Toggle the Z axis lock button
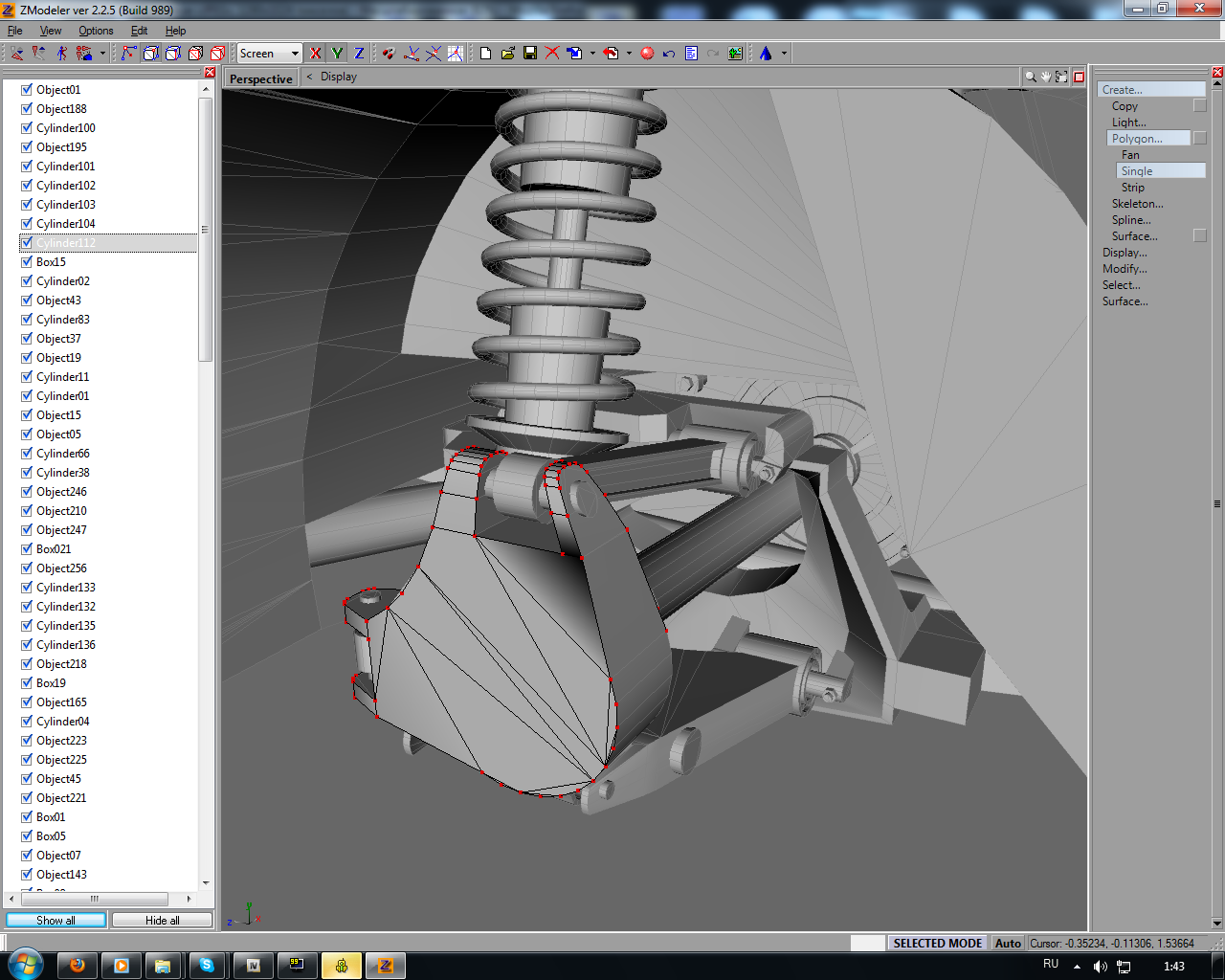Image resolution: width=1225 pixels, height=980 pixels. click(x=359, y=54)
